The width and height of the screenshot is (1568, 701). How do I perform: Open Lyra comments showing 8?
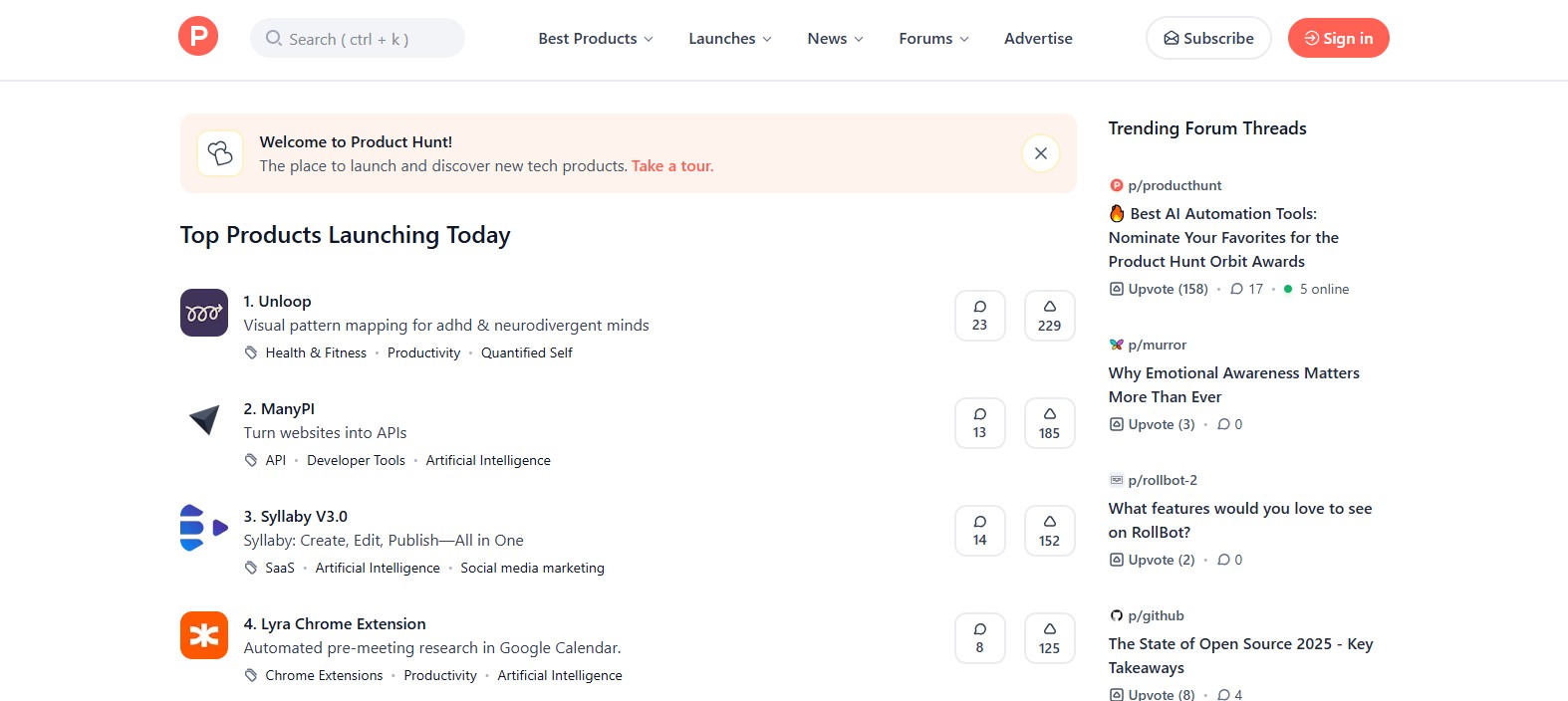click(x=979, y=638)
